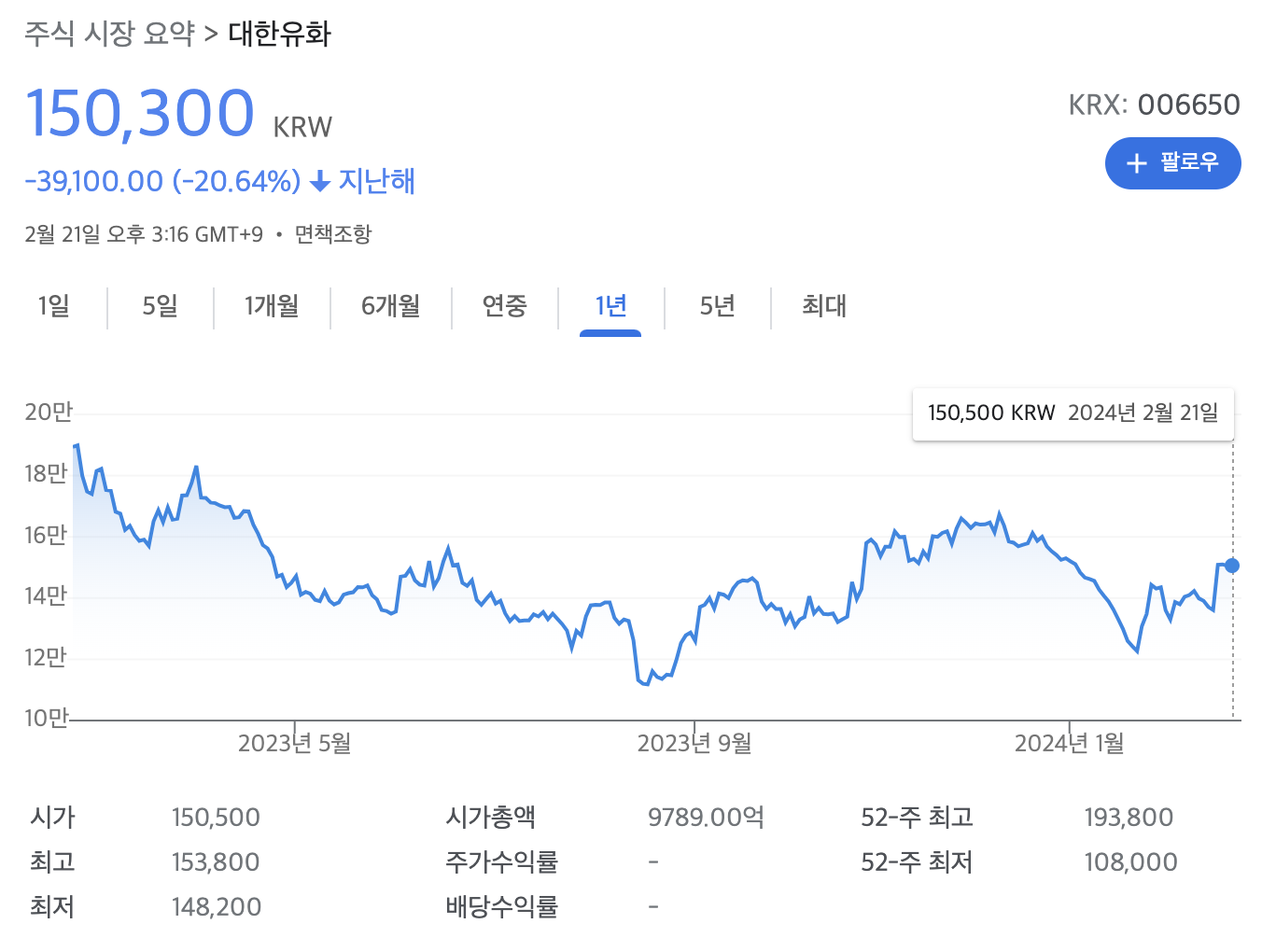
Task: Click the 시가 value 150,500
Action: [x=216, y=818]
